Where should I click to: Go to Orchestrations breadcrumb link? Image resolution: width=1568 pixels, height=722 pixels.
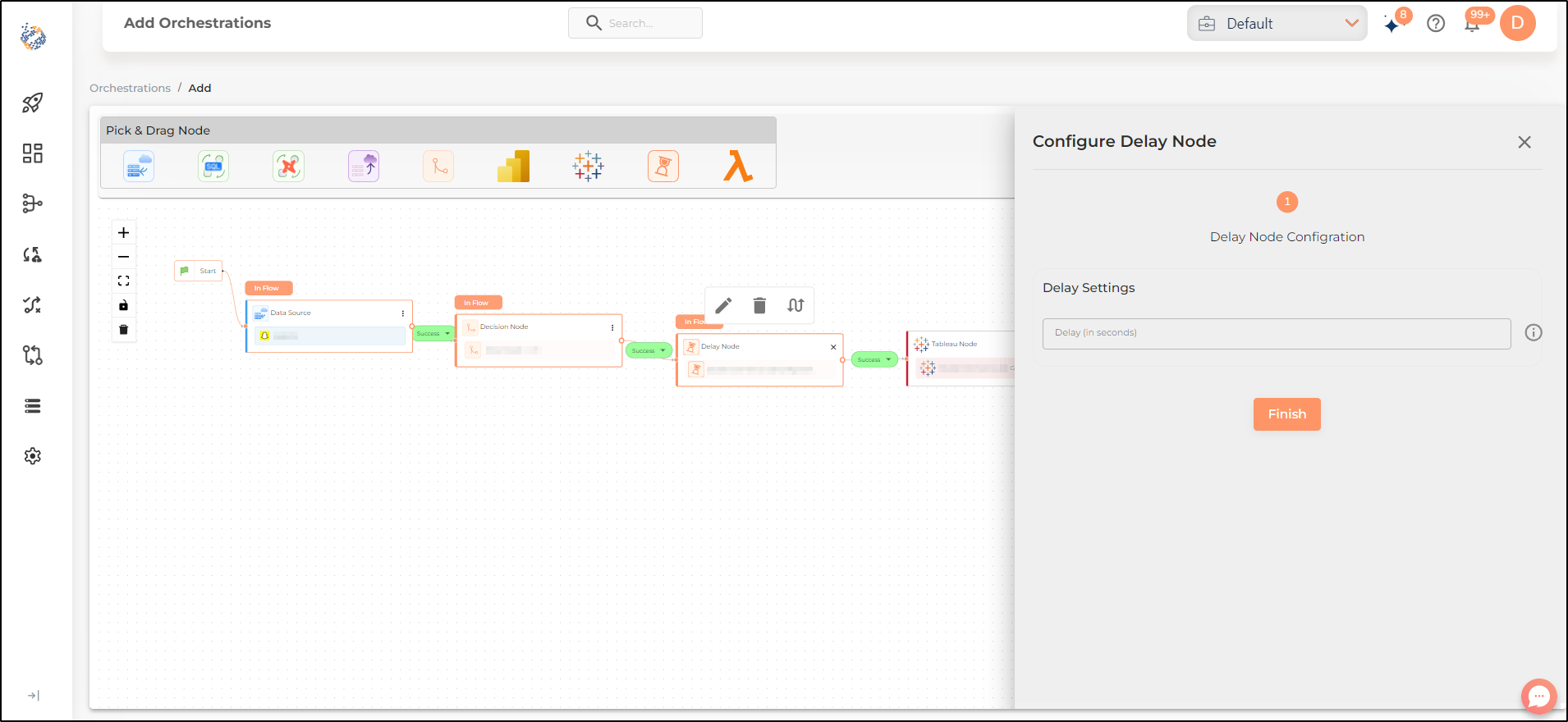coord(130,88)
